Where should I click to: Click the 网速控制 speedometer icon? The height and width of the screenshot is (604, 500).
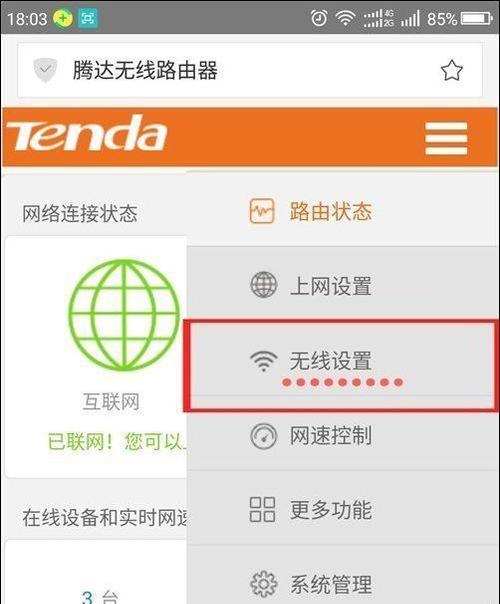coord(263,436)
